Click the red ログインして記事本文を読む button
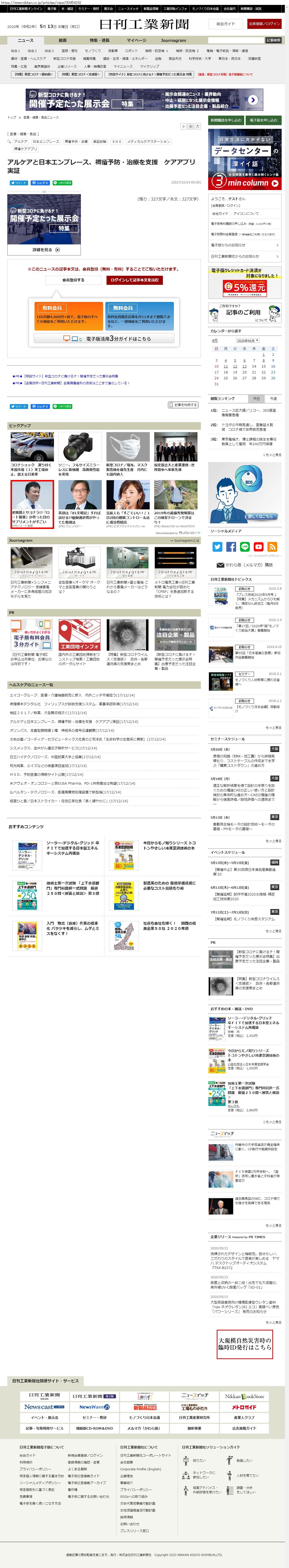Image resolution: width=289 pixels, height=1568 pixels. tap(134, 280)
